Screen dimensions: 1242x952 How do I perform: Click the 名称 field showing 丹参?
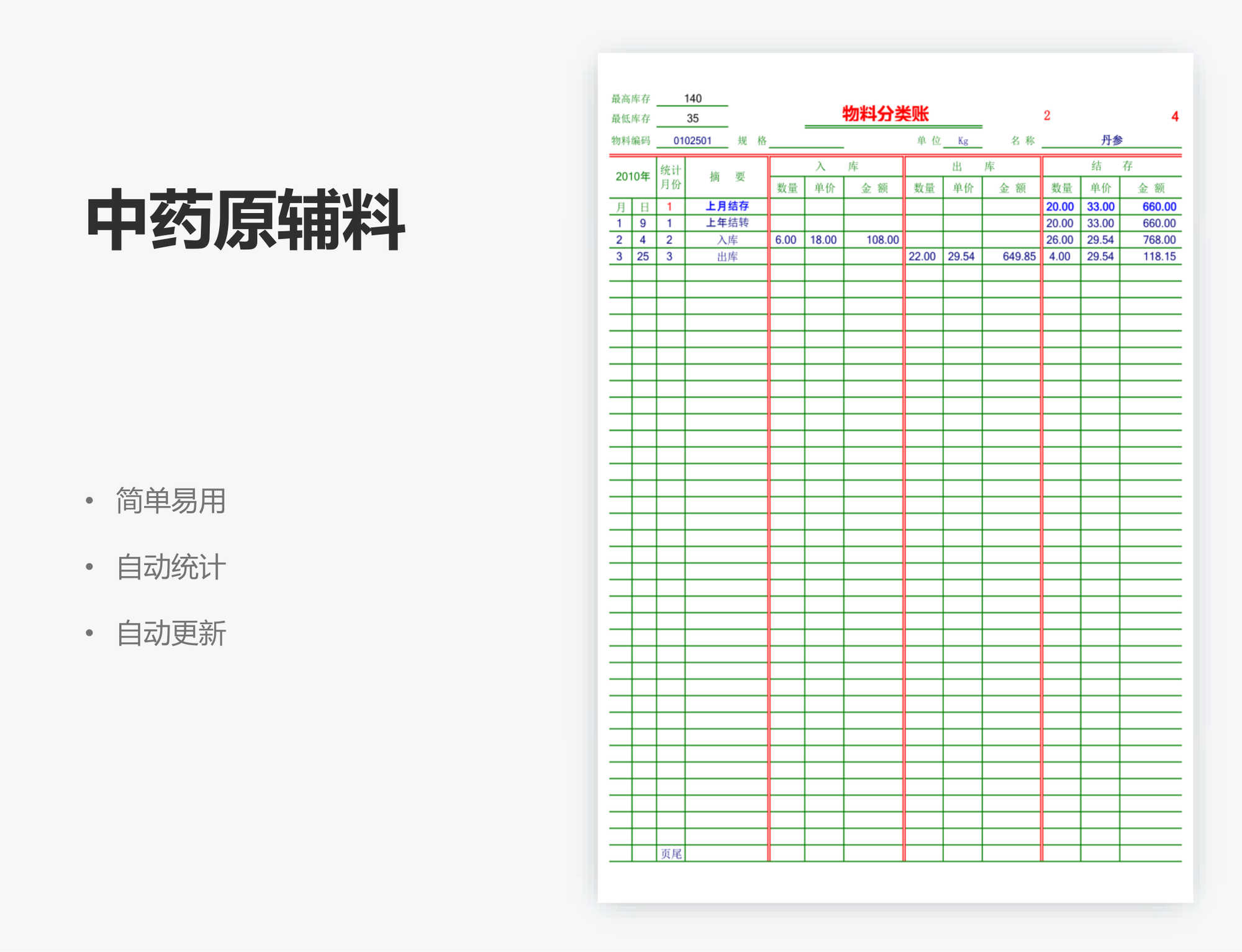pos(1112,140)
